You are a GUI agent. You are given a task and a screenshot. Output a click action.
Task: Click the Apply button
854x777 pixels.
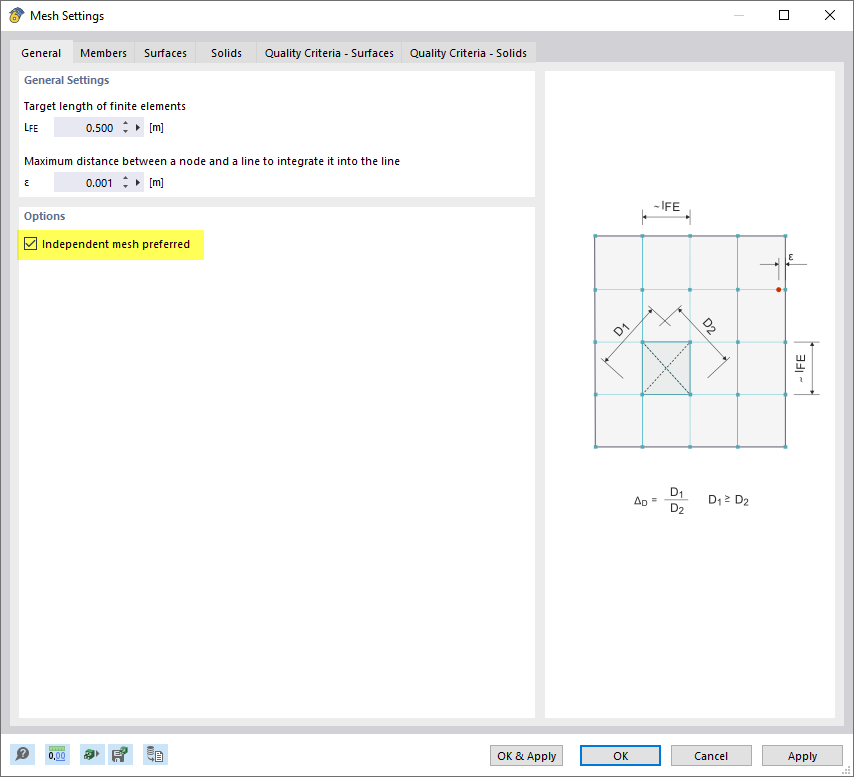(802, 756)
